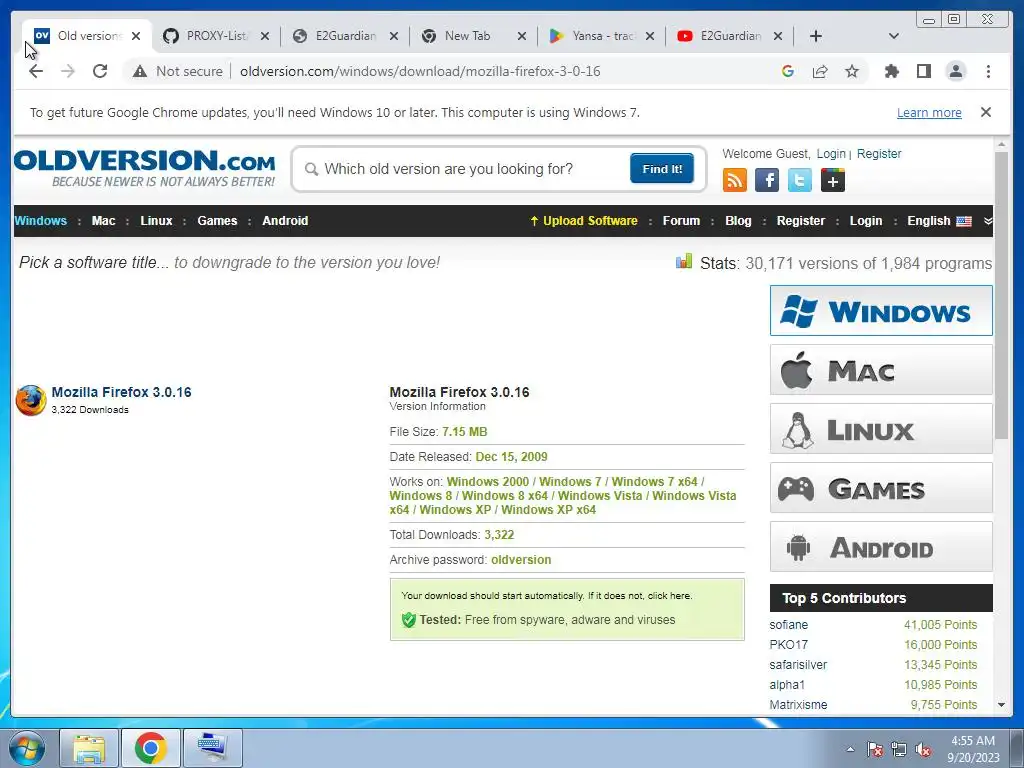
Task: Click the taskbar clock showing 4:55 AM
Action: pos(973,749)
